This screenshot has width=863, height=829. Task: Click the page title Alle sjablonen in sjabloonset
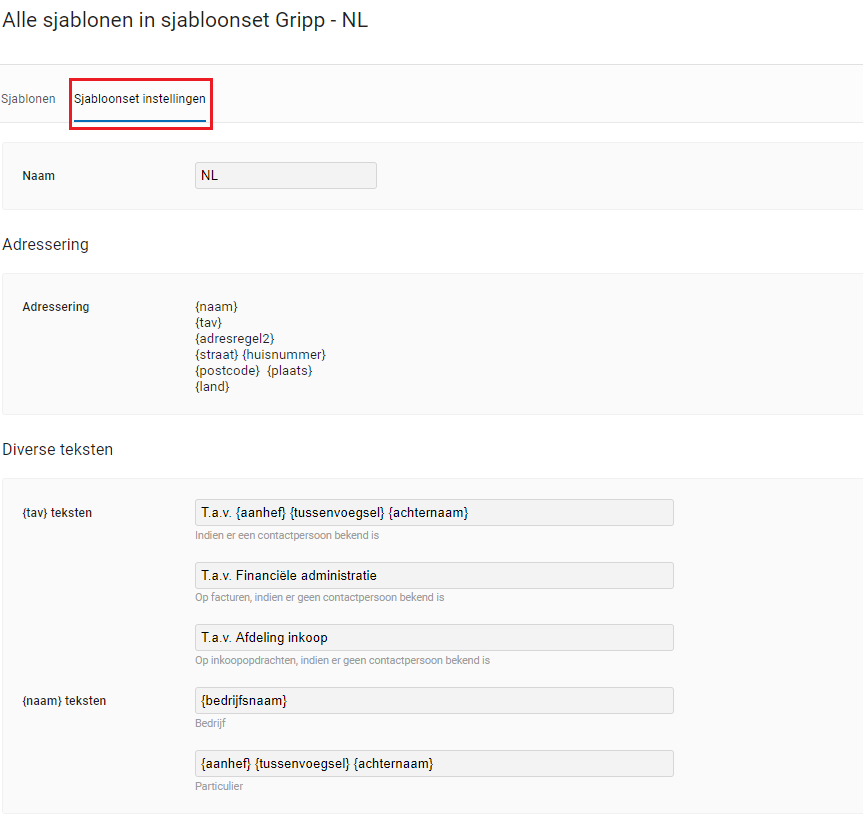(185, 20)
